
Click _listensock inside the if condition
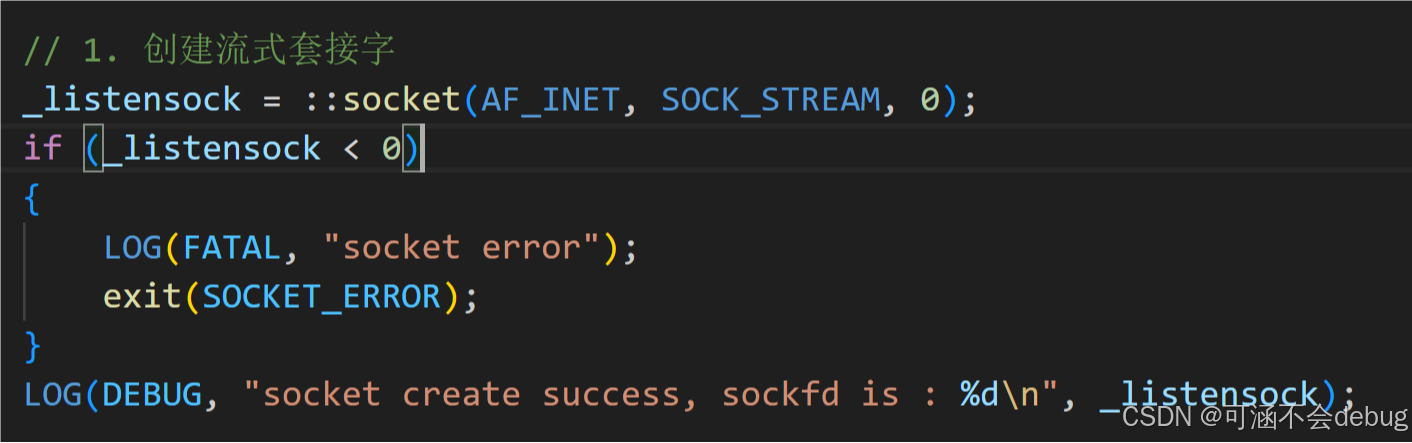pos(211,149)
